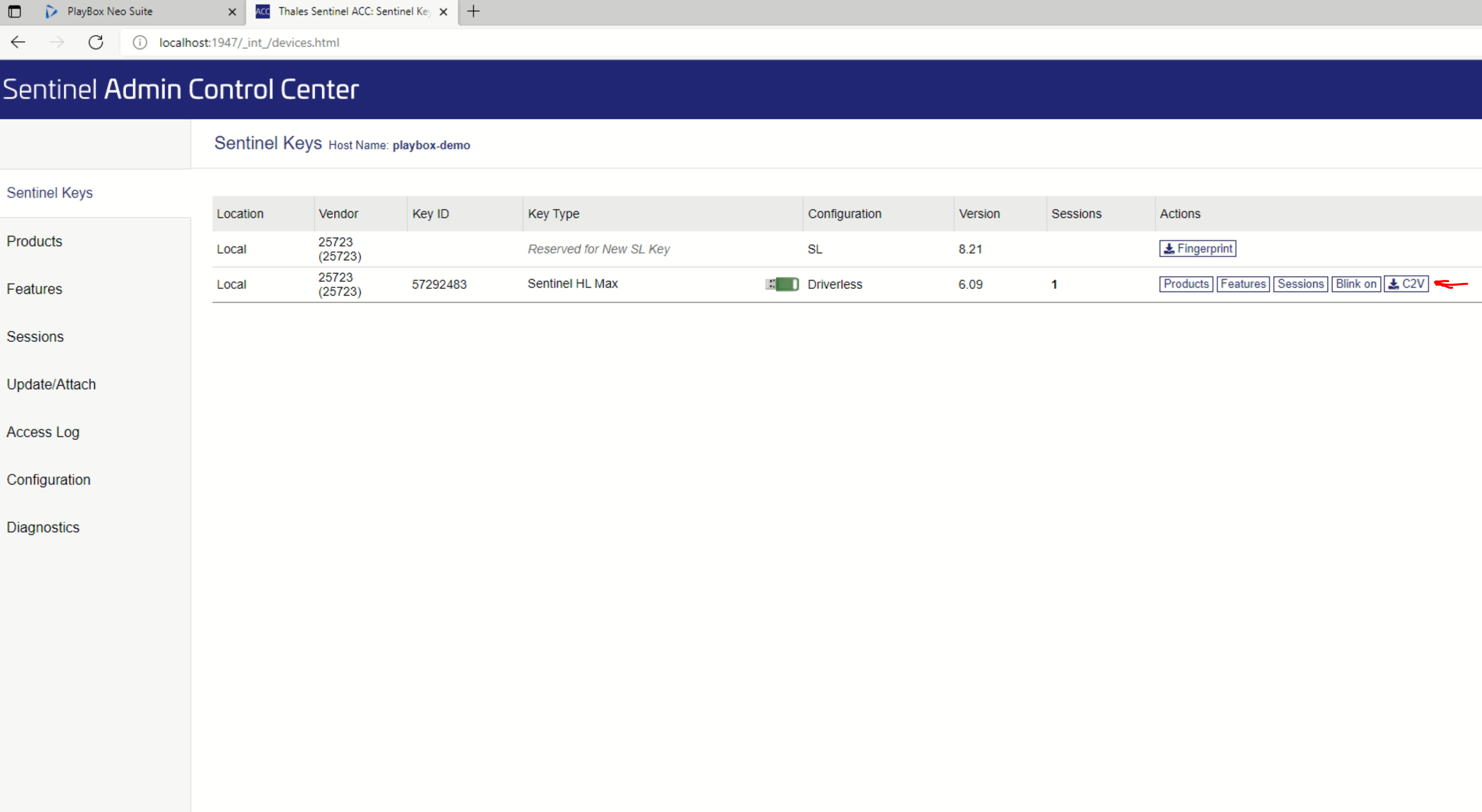Open Features in the sidebar
Viewport: 1482px width, 812px height.
pyautogui.click(x=35, y=289)
